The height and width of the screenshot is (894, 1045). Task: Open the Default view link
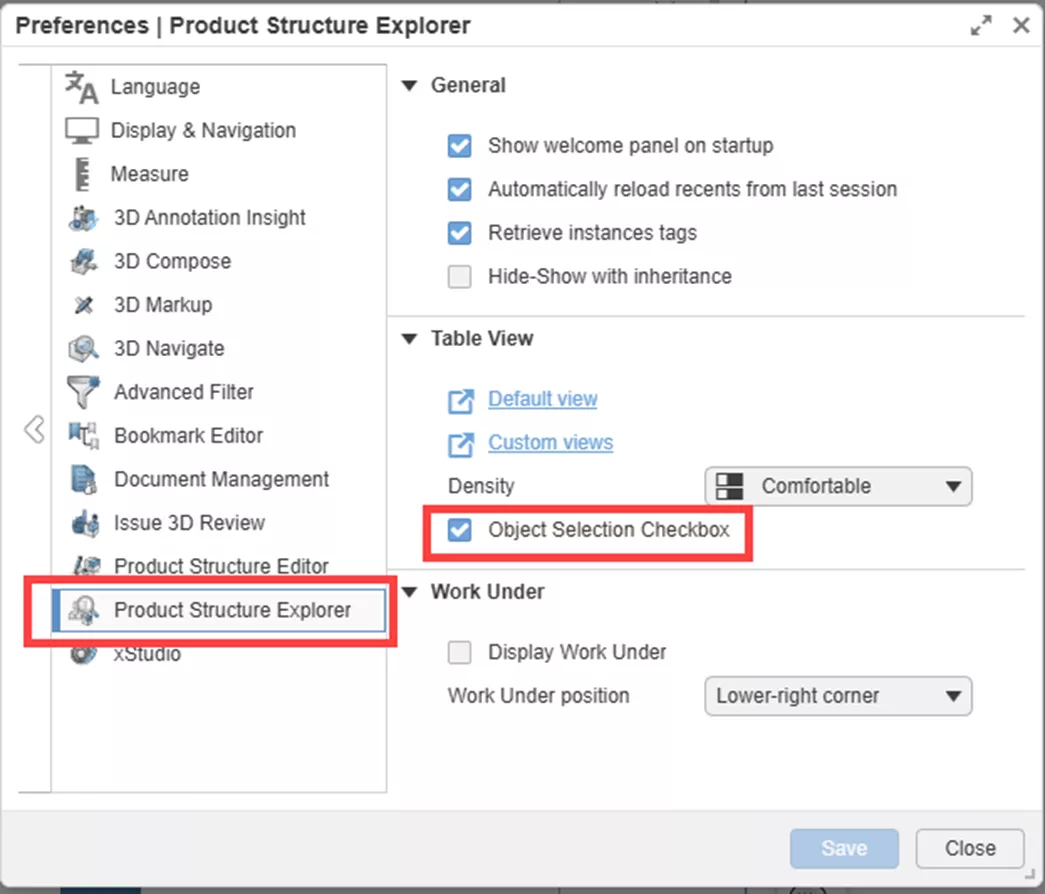coord(542,399)
